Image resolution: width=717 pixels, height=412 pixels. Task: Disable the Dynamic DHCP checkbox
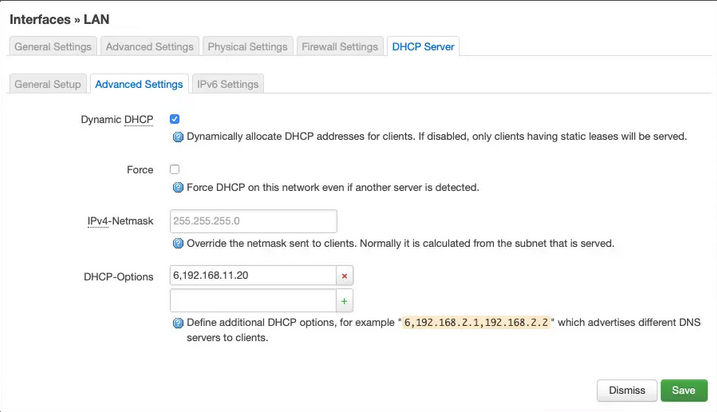click(175, 119)
